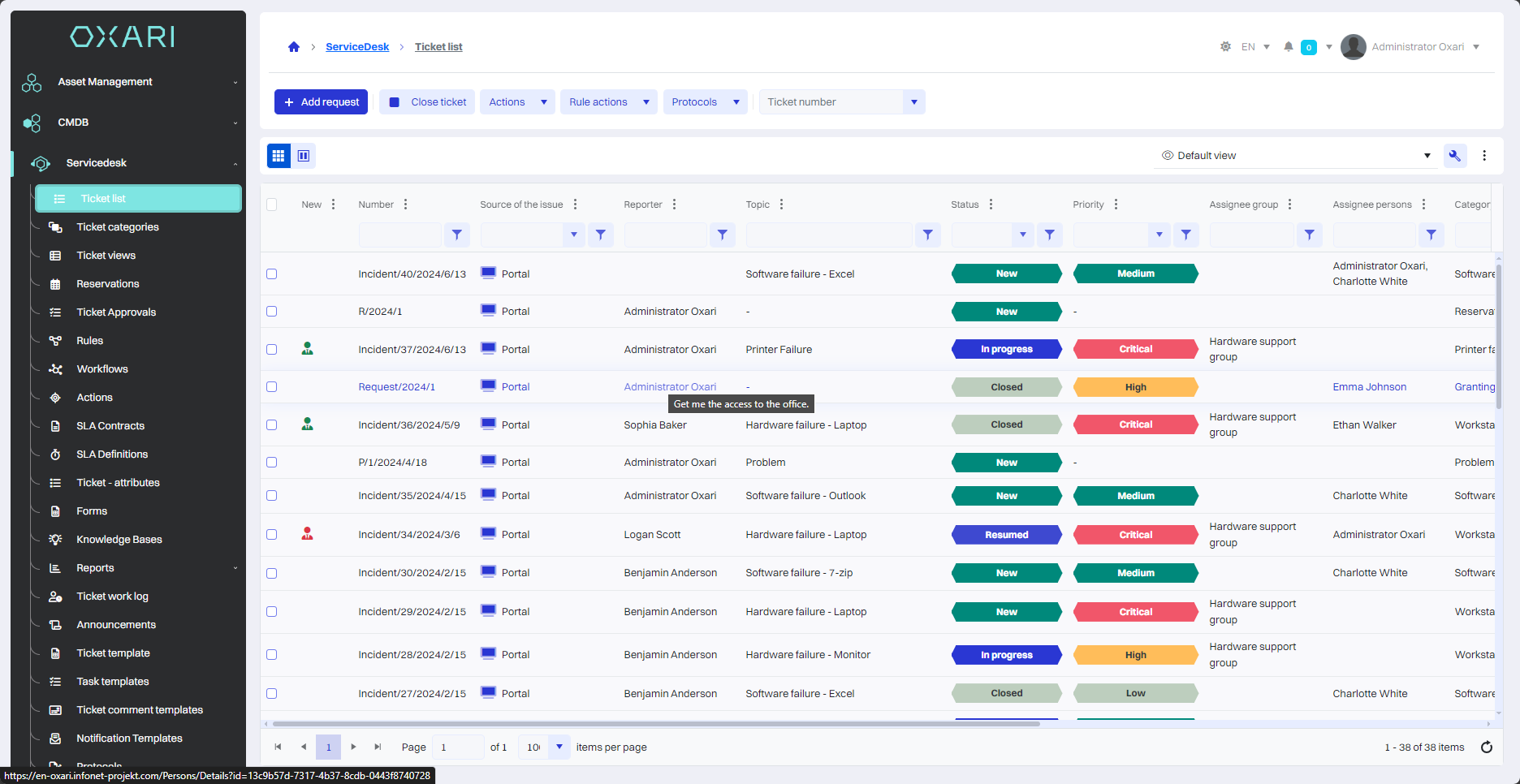Switch to grid view layout icon
1520x784 pixels.
coord(279,156)
